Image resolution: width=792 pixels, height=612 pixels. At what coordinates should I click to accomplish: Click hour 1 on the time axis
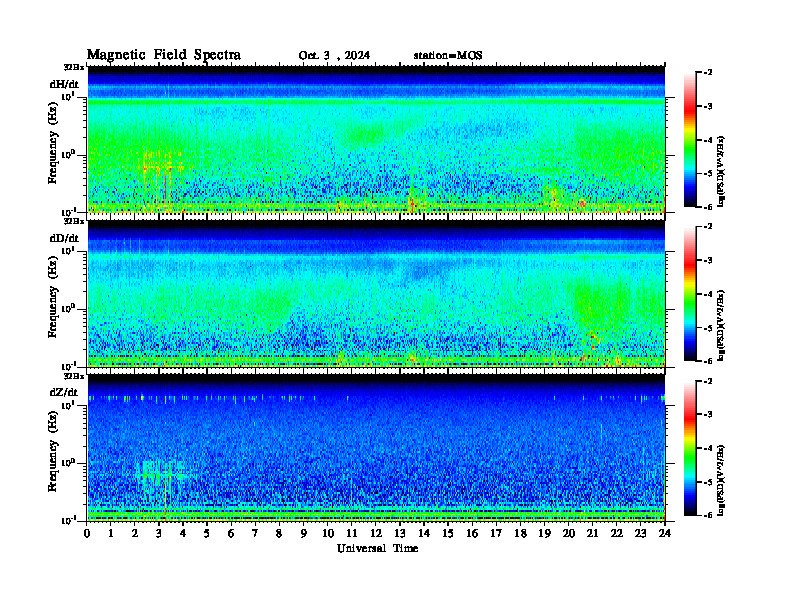tap(111, 533)
